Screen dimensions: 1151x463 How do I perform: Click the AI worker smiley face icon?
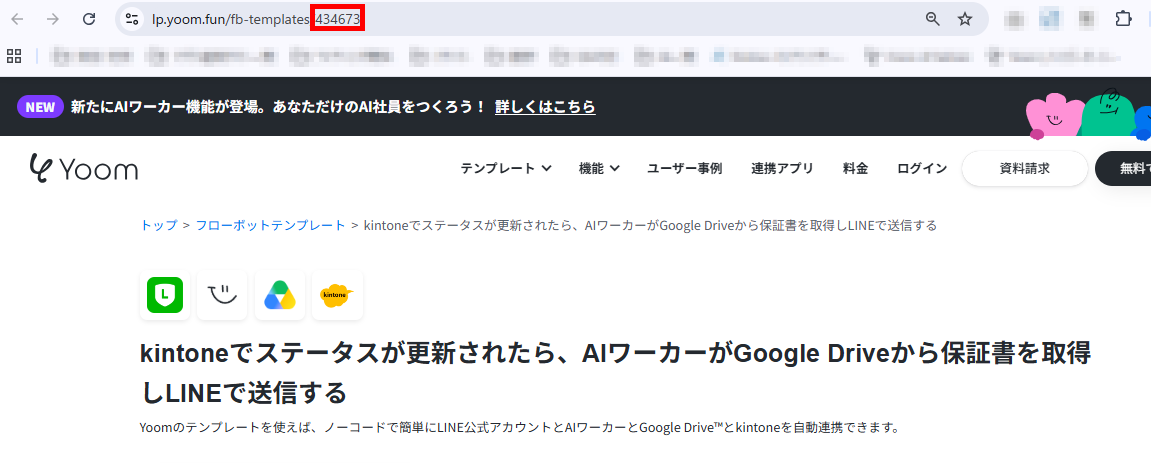[x=222, y=295]
